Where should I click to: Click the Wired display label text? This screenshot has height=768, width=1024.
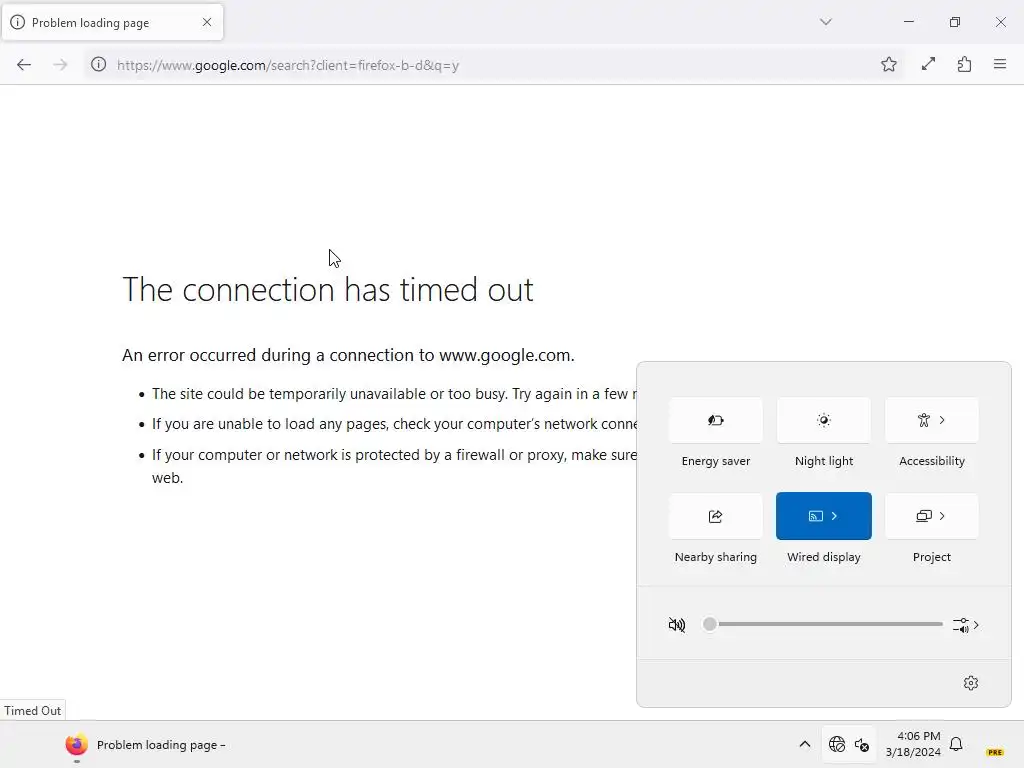tap(824, 557)
